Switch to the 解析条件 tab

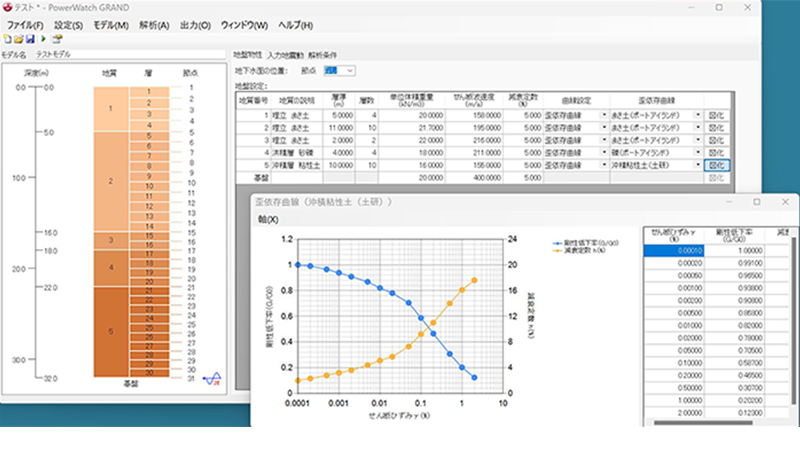pyautogui.click(x=323, y=55)
